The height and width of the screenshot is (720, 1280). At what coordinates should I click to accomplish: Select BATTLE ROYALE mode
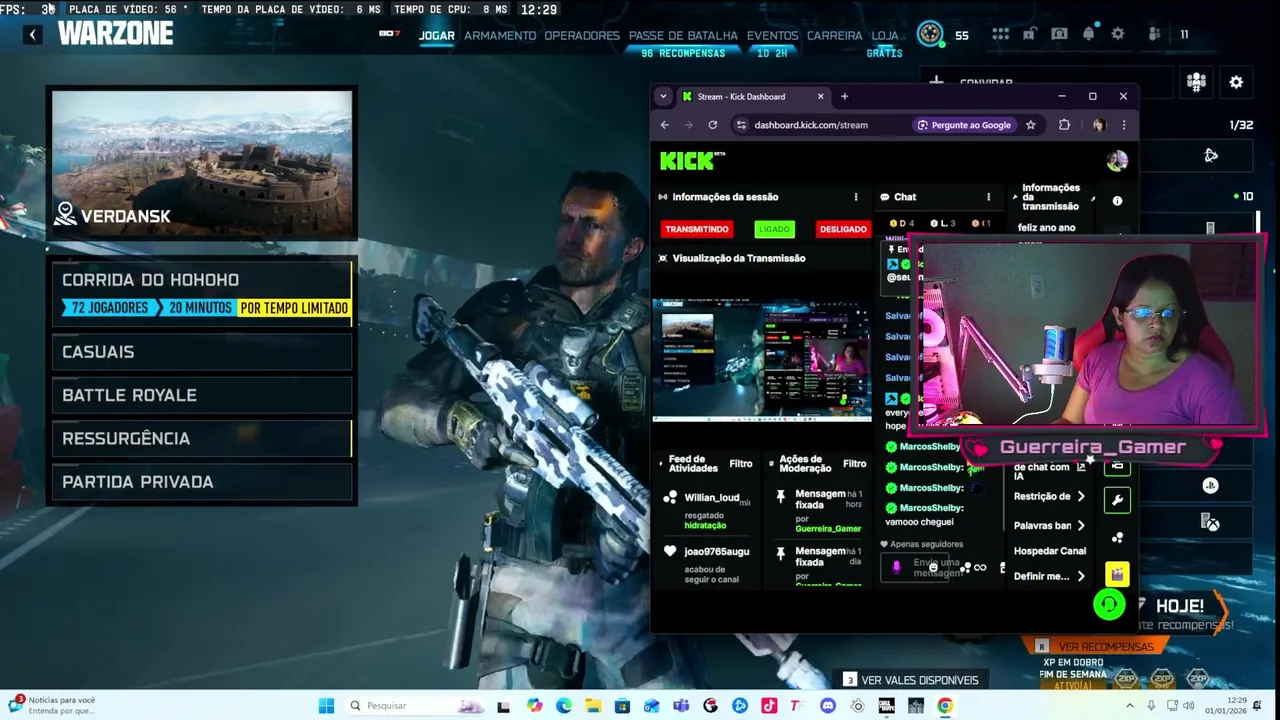tap(202, 395)
